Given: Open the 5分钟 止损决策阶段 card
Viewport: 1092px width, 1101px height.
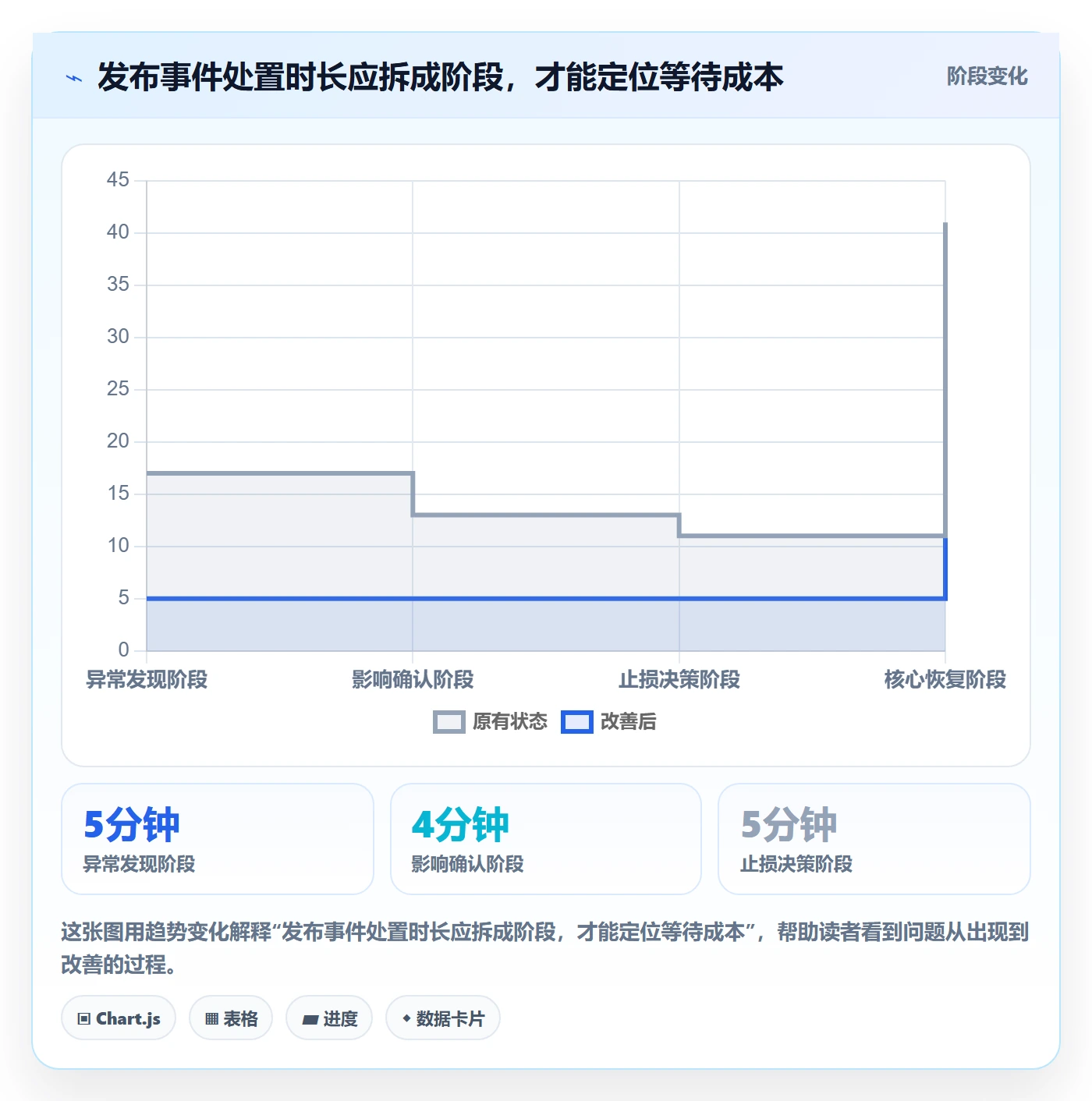Looking at the screenshot, I should point(874,839).
